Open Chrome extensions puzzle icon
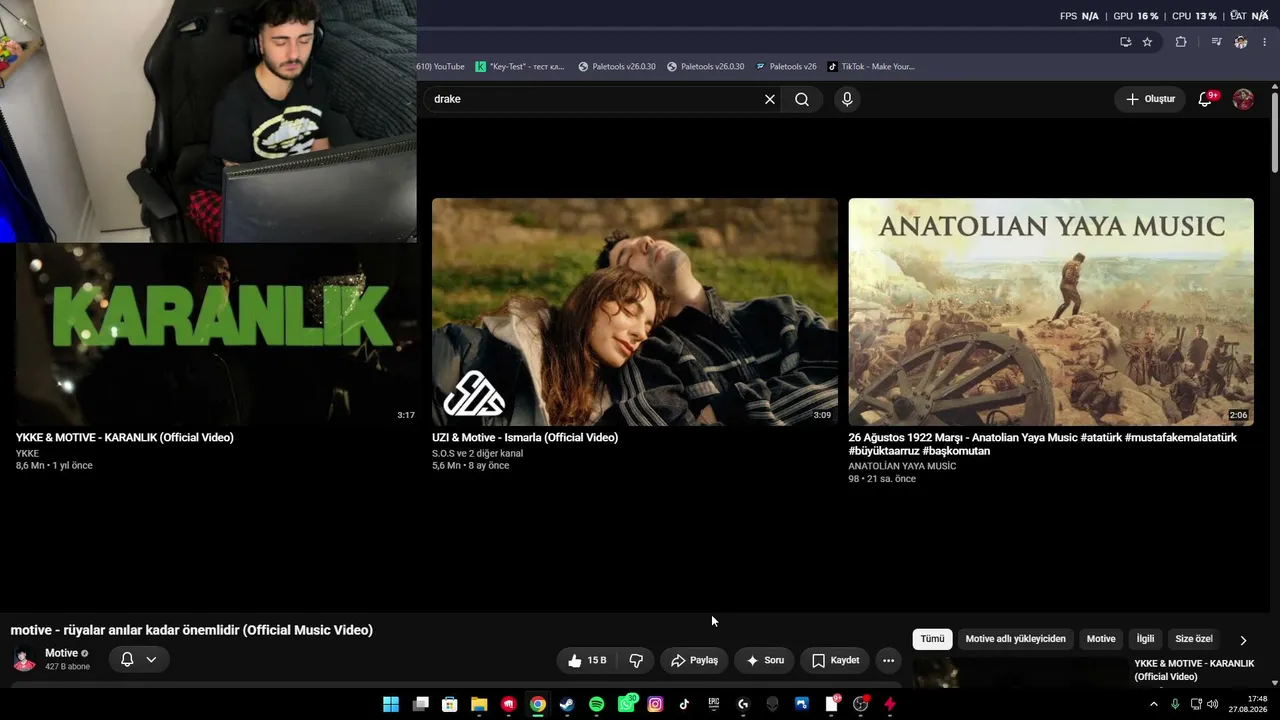This screenshot has width=1280, height=720. 1181,42
